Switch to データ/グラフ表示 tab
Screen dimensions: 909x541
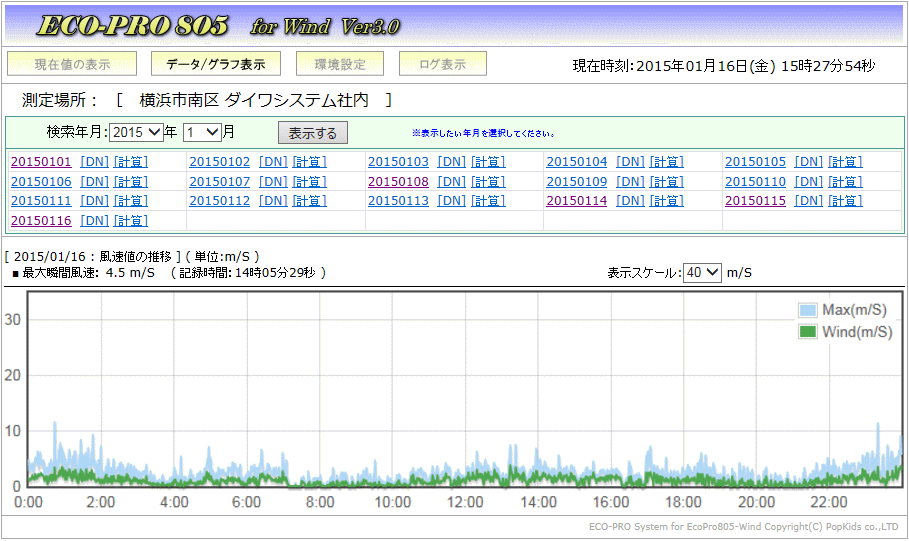click(215, 64)
